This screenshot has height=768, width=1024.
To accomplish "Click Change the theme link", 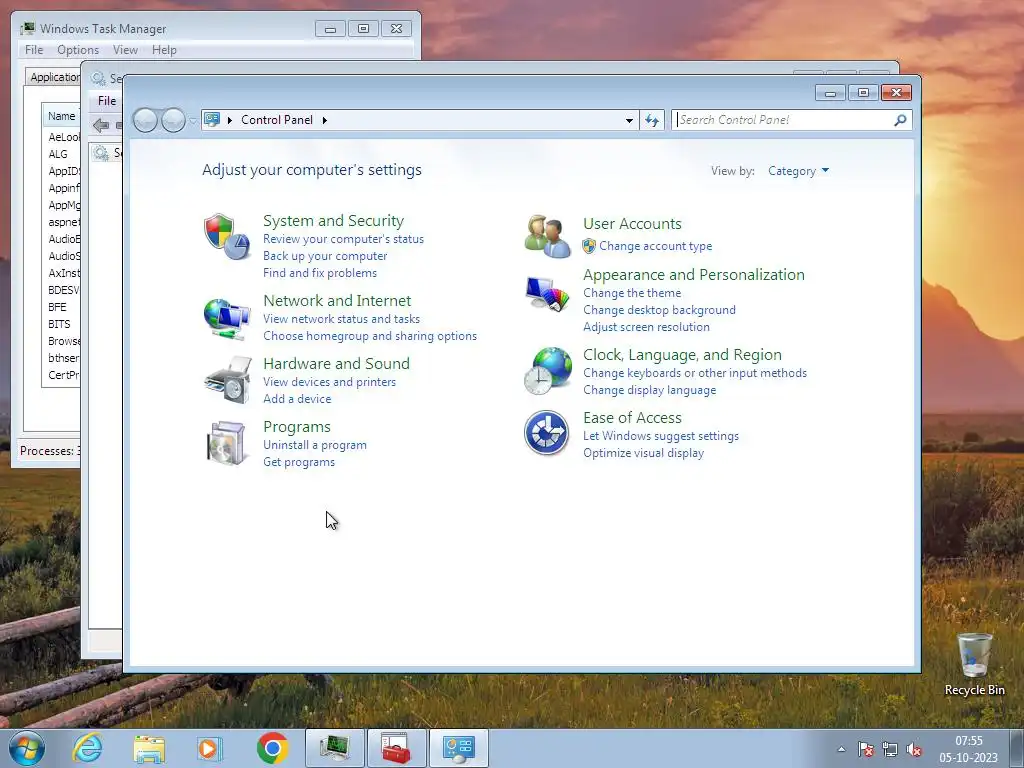I will pyautogui.click(x=632, y=293).
